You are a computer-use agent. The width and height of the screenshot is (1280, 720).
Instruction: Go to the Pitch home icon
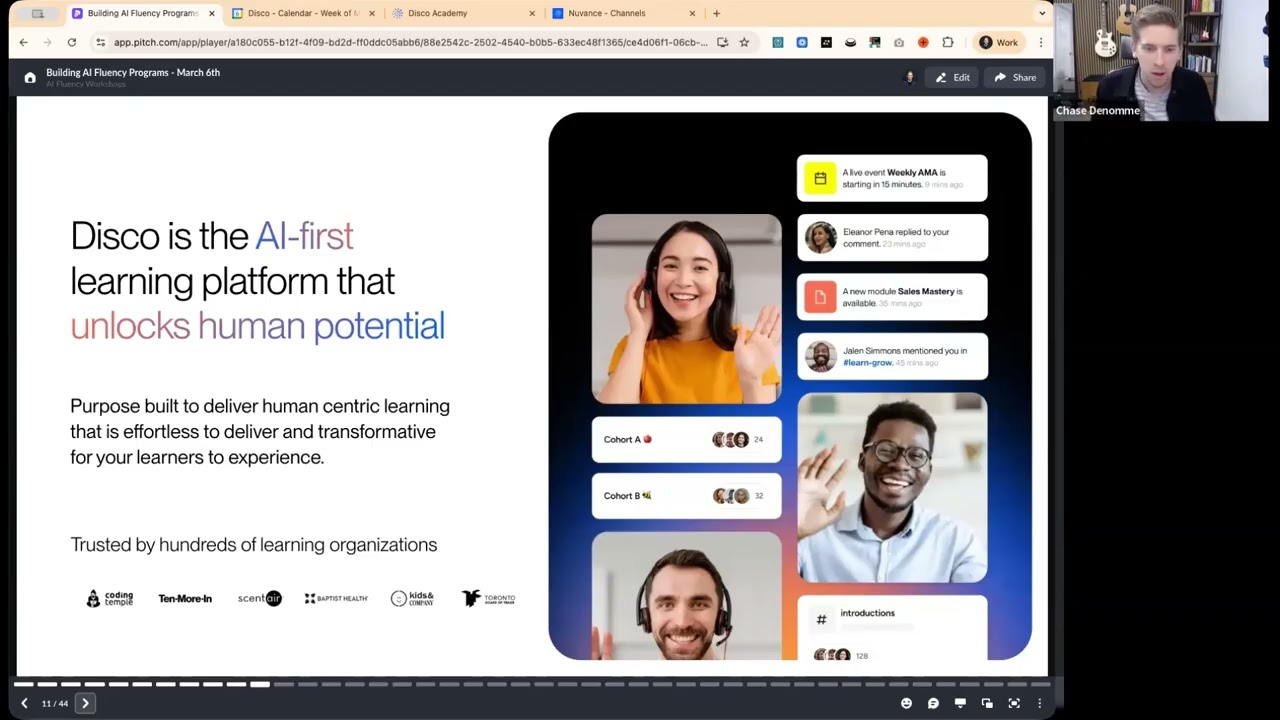tap(30, 77)
